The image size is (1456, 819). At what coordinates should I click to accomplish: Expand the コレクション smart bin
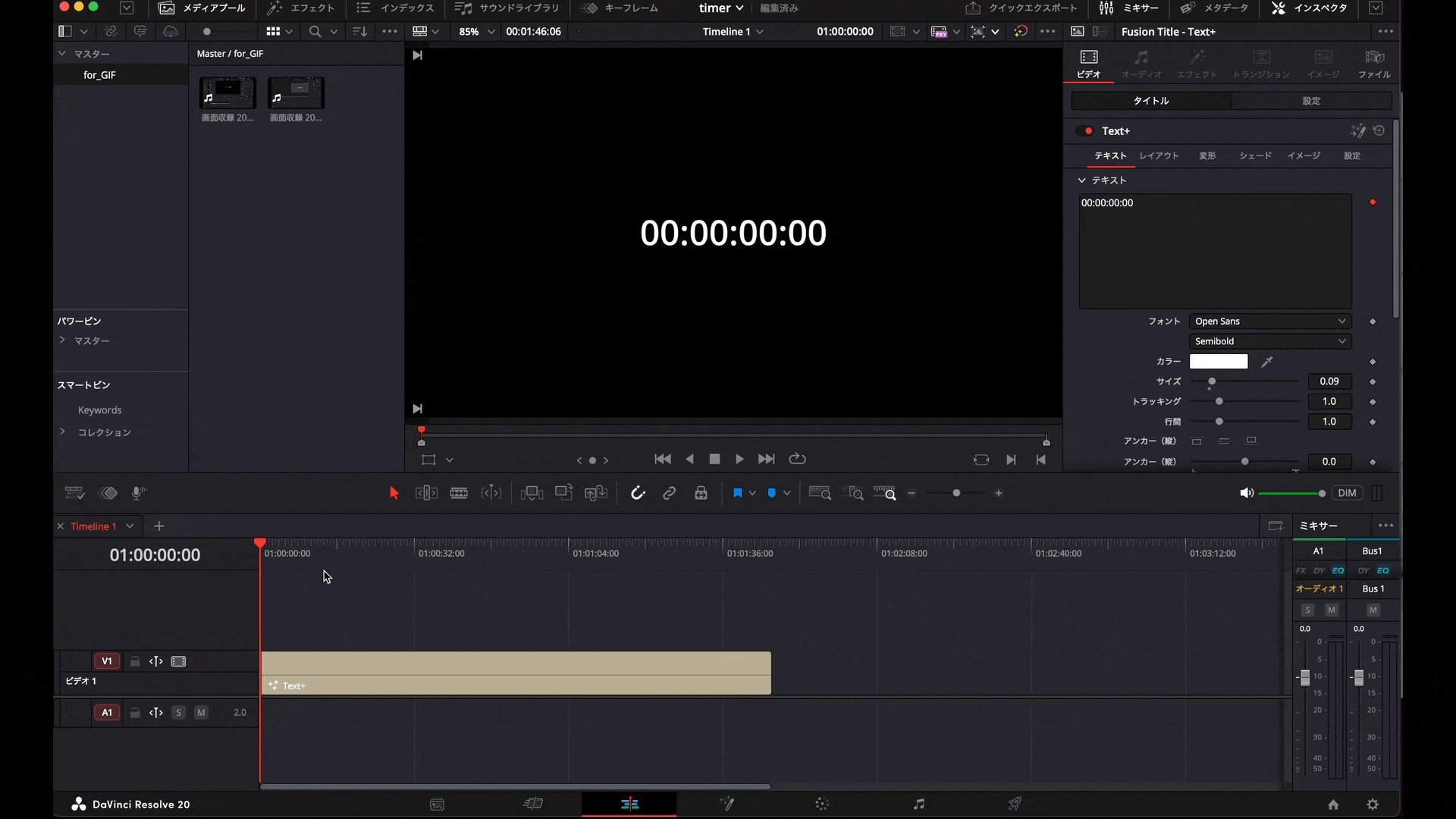[62, 431]
